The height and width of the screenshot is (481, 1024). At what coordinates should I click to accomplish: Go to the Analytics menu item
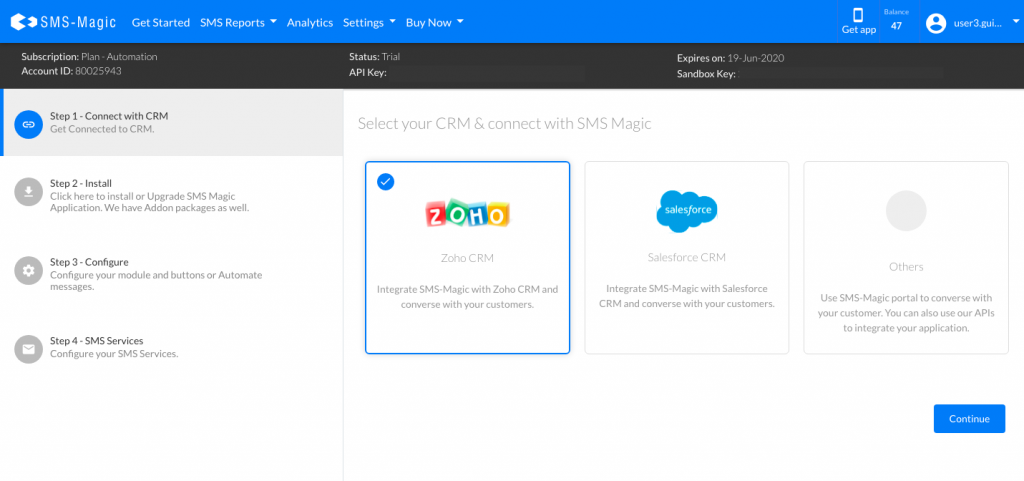coord(310,22)
